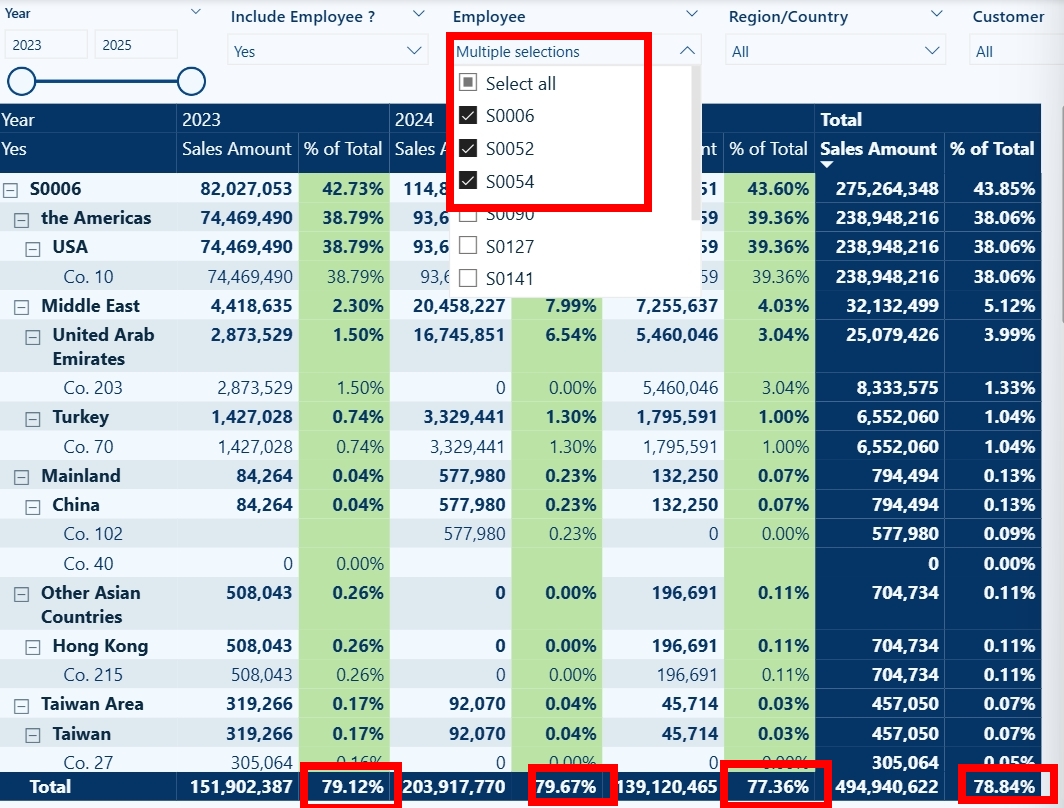
Task: Collapse the China row
Action: [33, 506]
